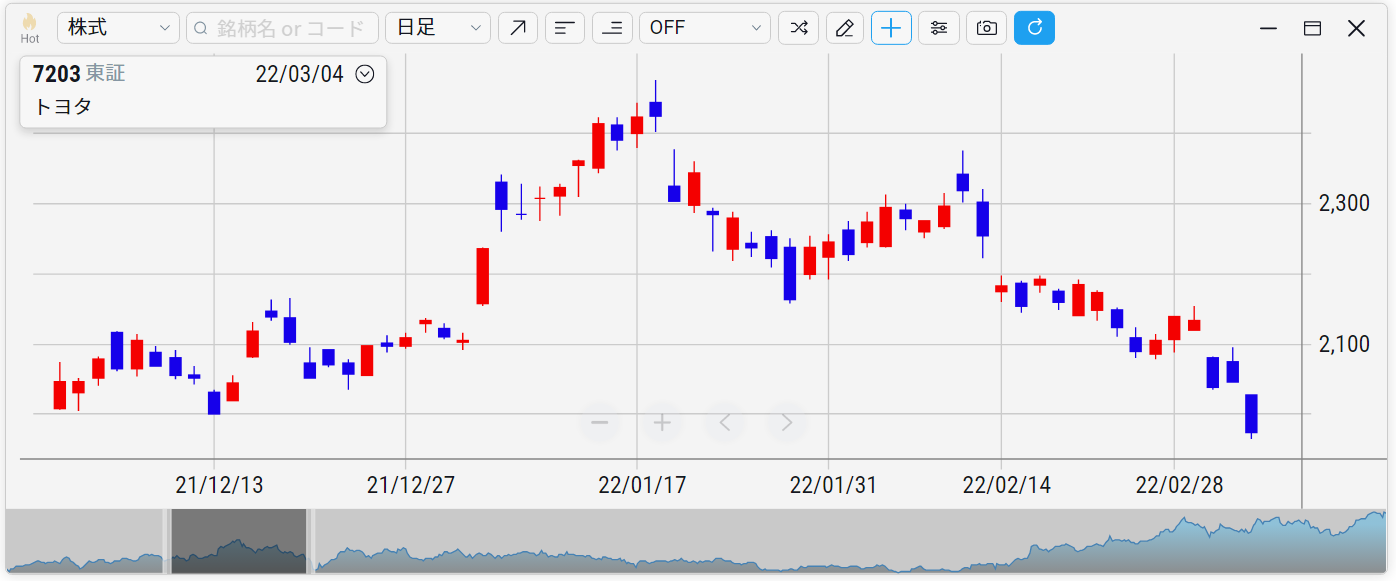Click the left-aligned lines icon
Viewport: 1396px width, 581px height.
click(x=565, y=28)
